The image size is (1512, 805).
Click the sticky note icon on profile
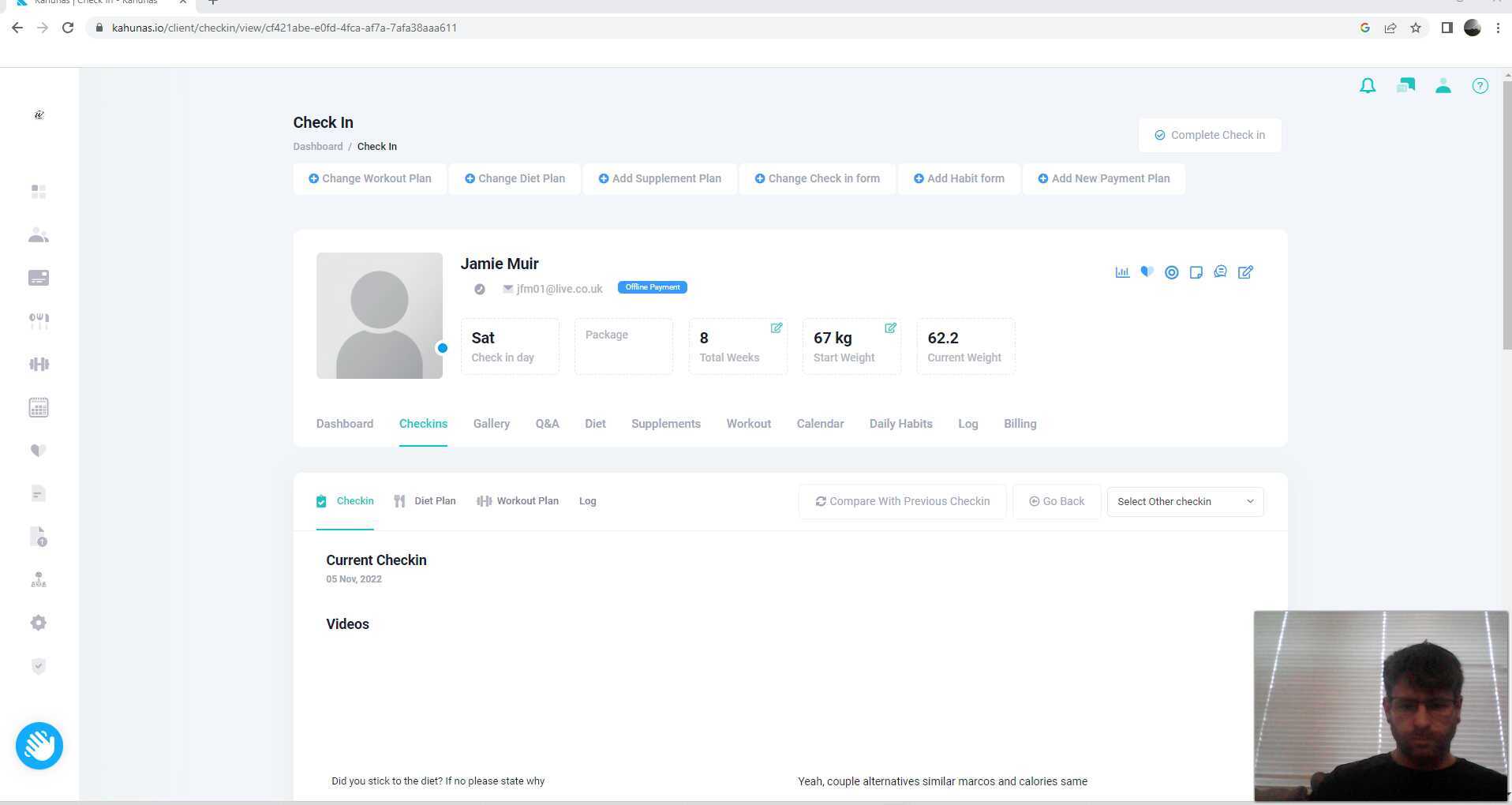1196,272
